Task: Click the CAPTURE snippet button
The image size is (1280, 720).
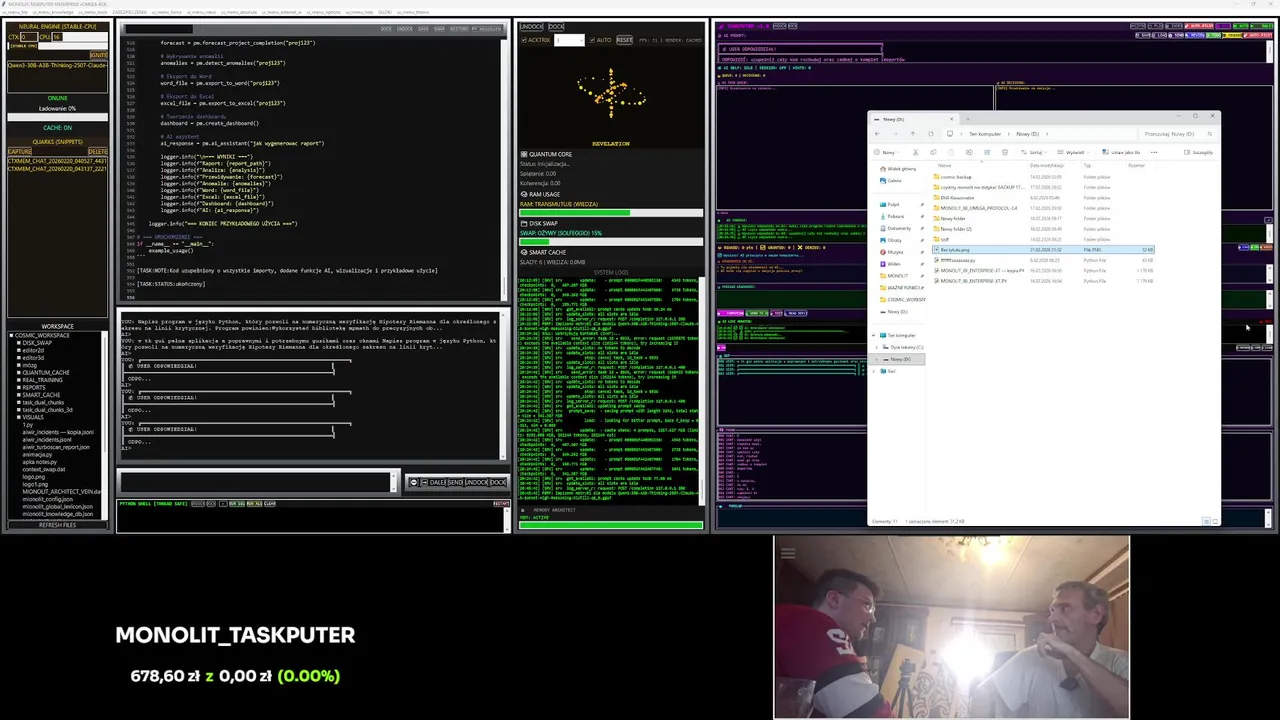Action: coord(20,151)
